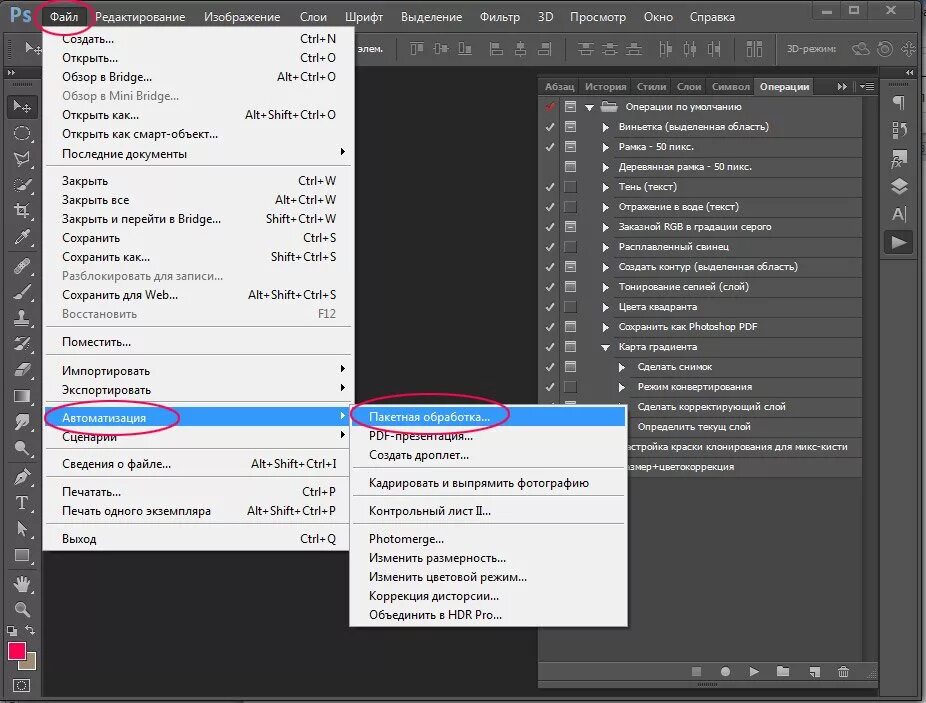Viewport: 926px width, 703px height.
Task: Create new action set folder icon
Action: pyautogui.click(x=783, y=672)
